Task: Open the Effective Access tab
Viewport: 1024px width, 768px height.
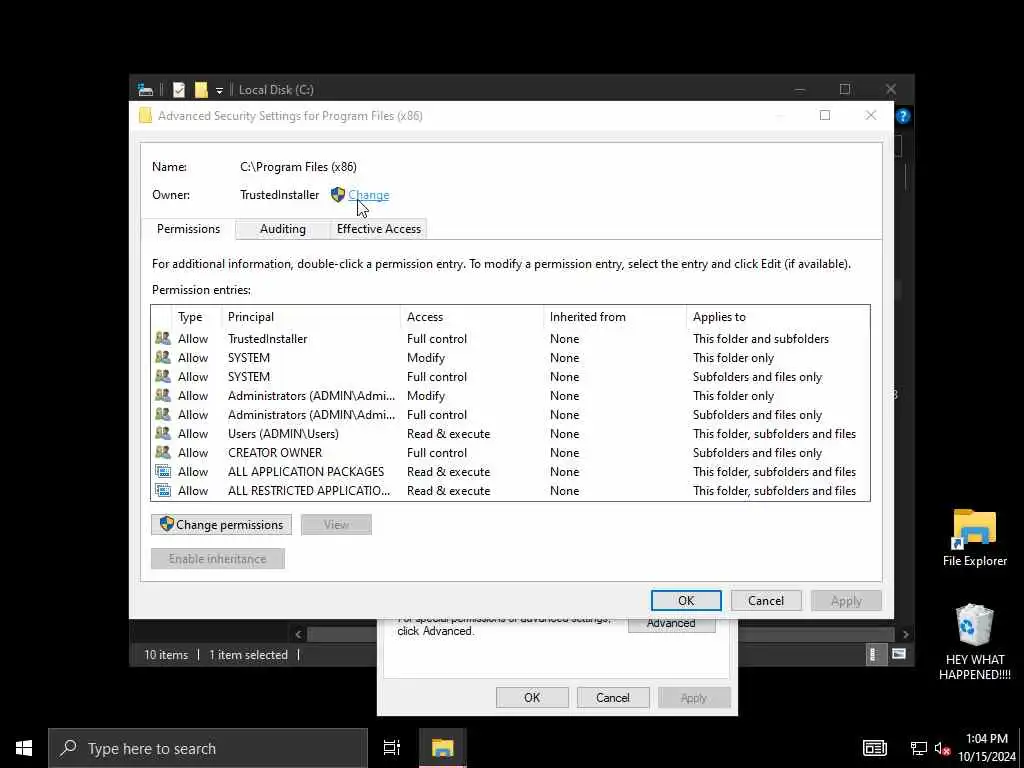Action: (x=378, y=229)
